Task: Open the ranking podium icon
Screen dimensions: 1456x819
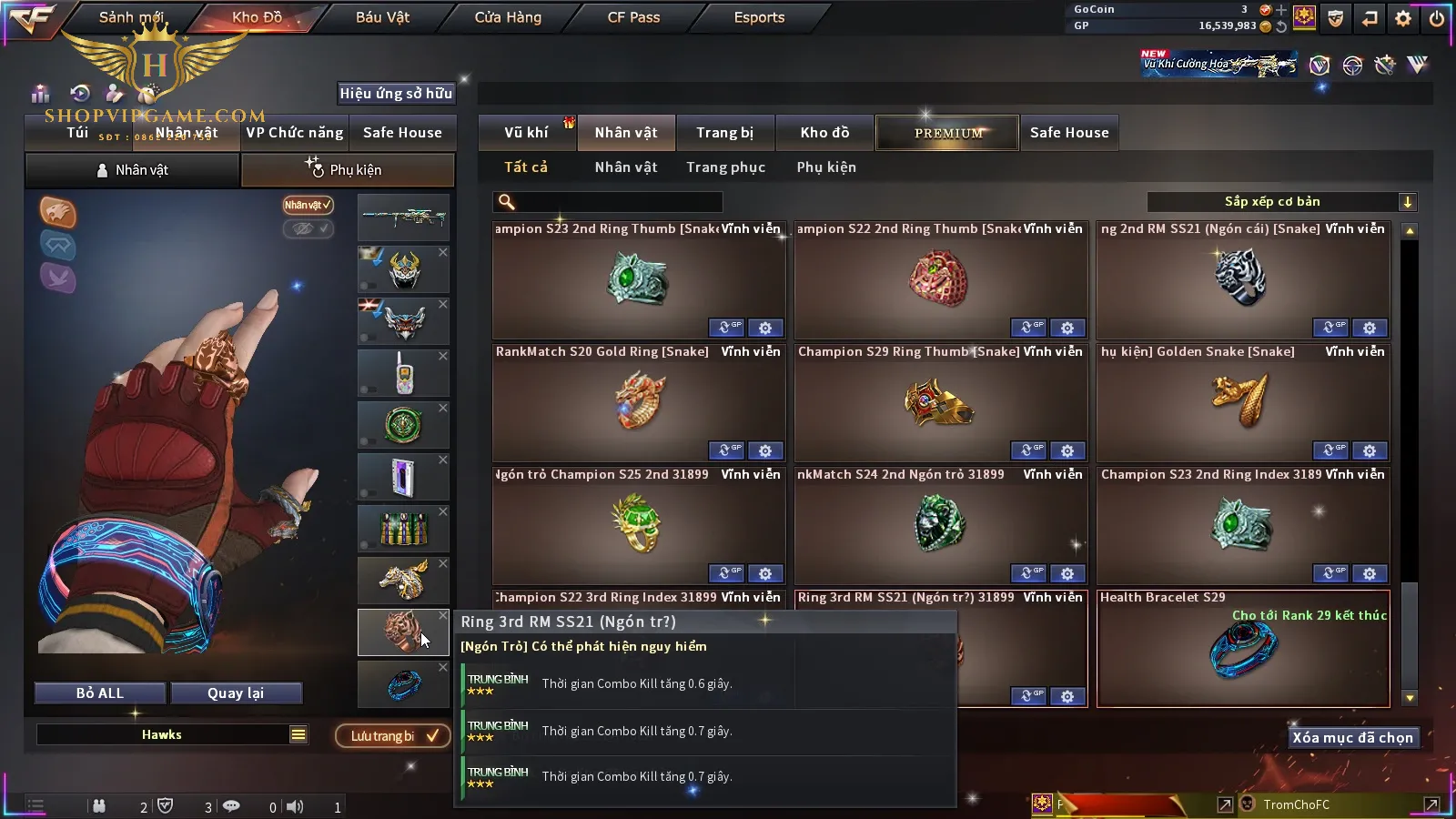Action: point(40,93)
